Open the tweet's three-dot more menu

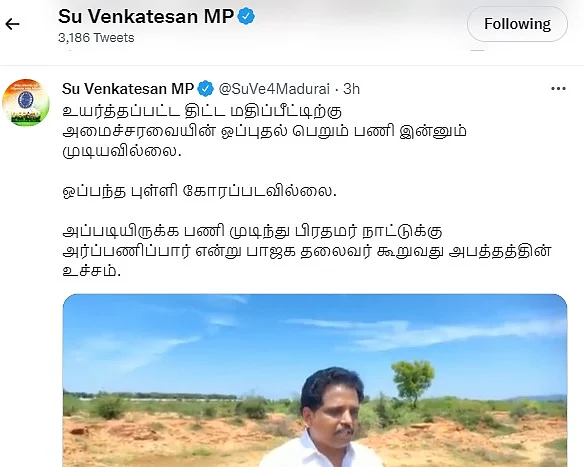pos(558,89)
